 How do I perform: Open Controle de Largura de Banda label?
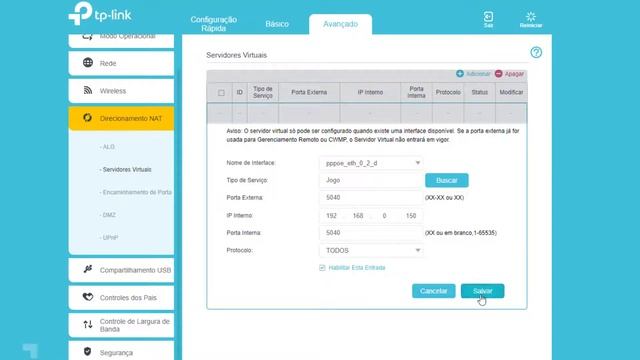(135, 325)
